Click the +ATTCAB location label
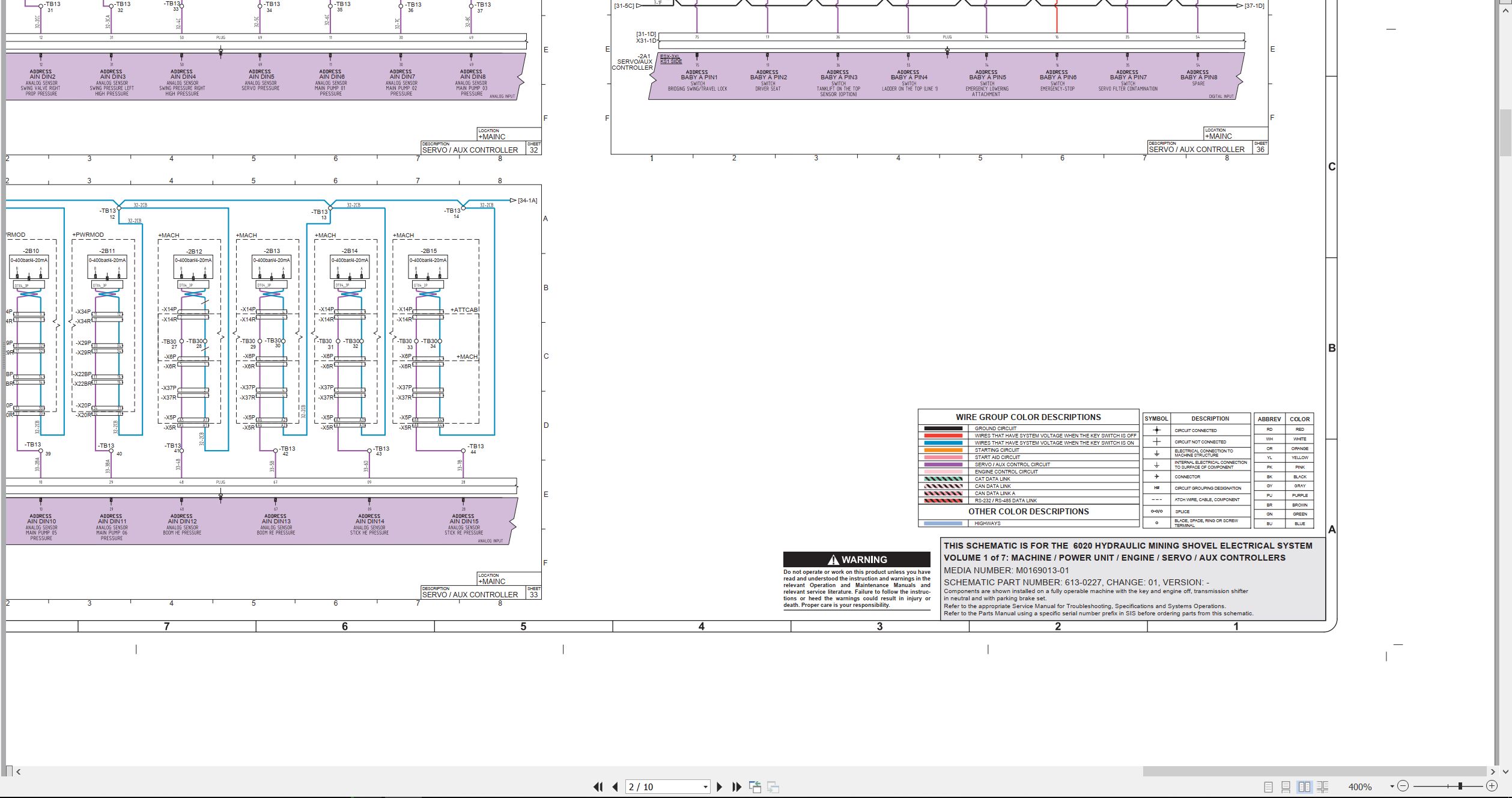 click(x=464, y=310)
